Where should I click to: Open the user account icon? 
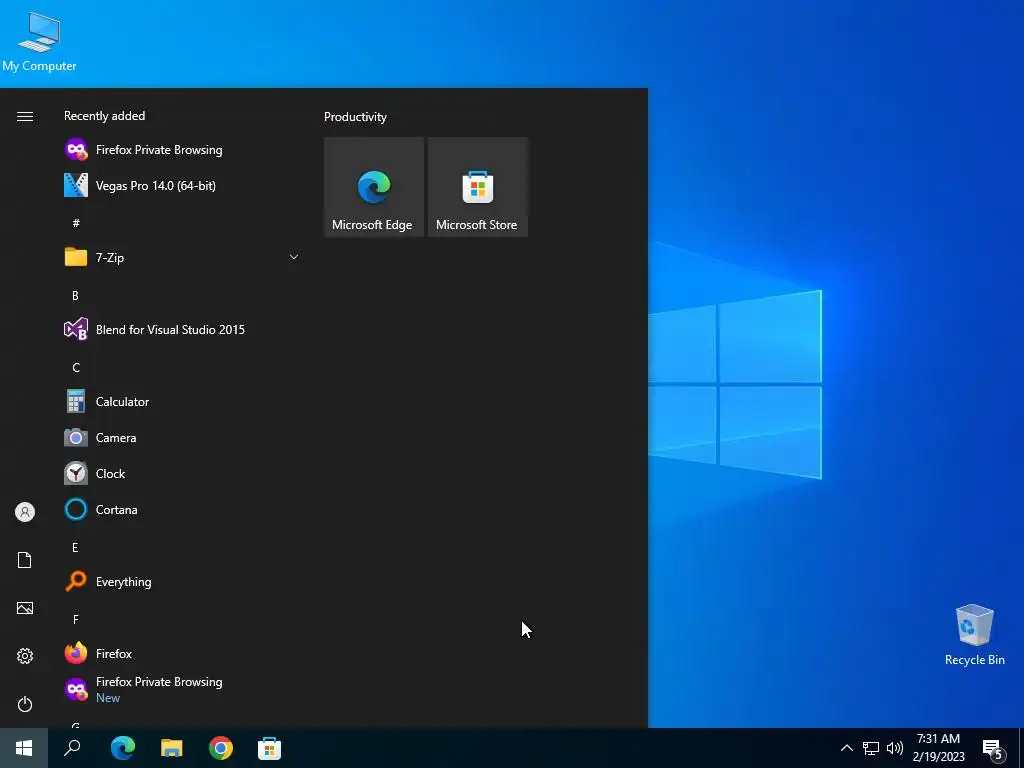click(25, 512)
